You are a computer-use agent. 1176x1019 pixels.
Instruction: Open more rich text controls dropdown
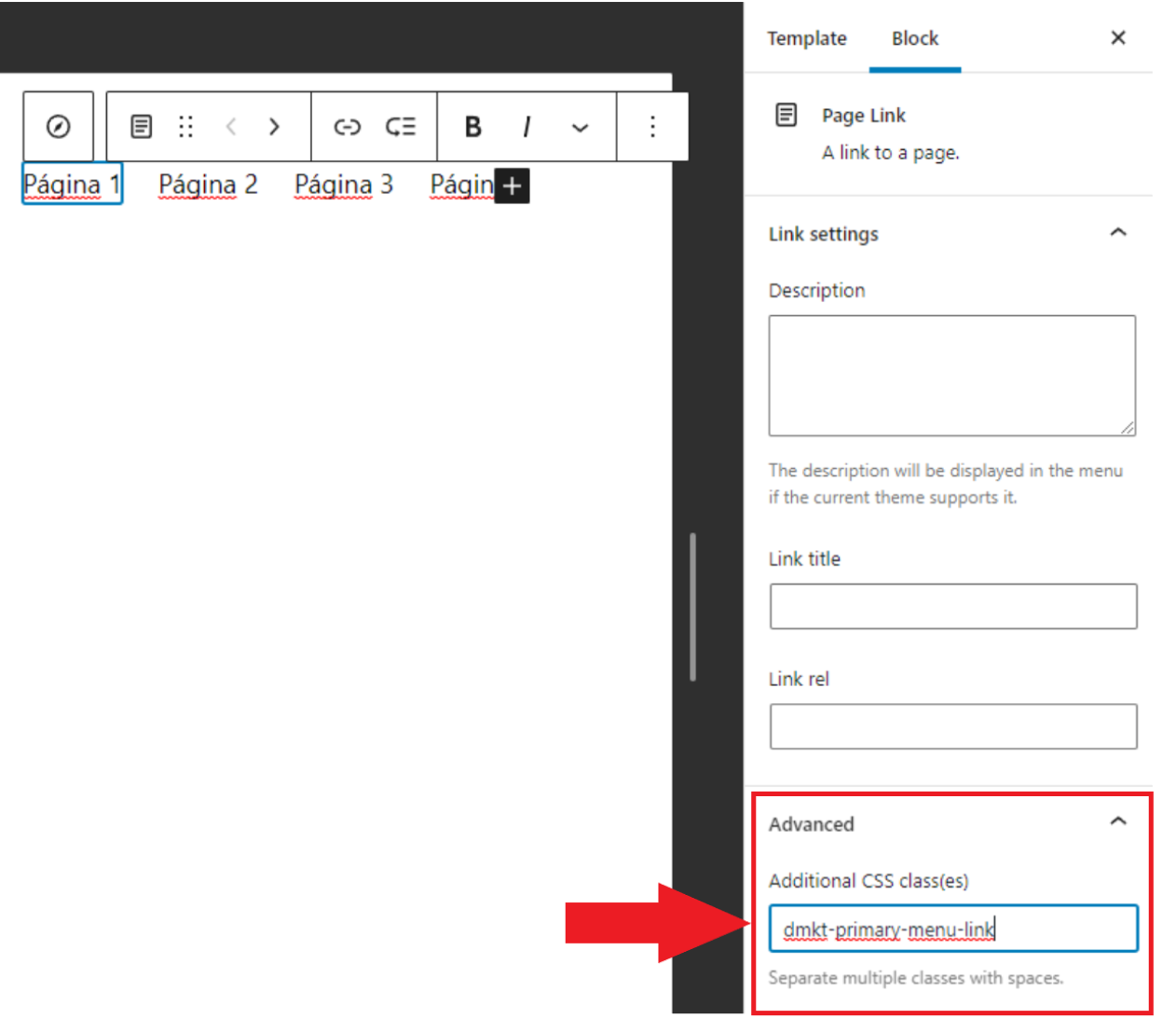(580, 128)
